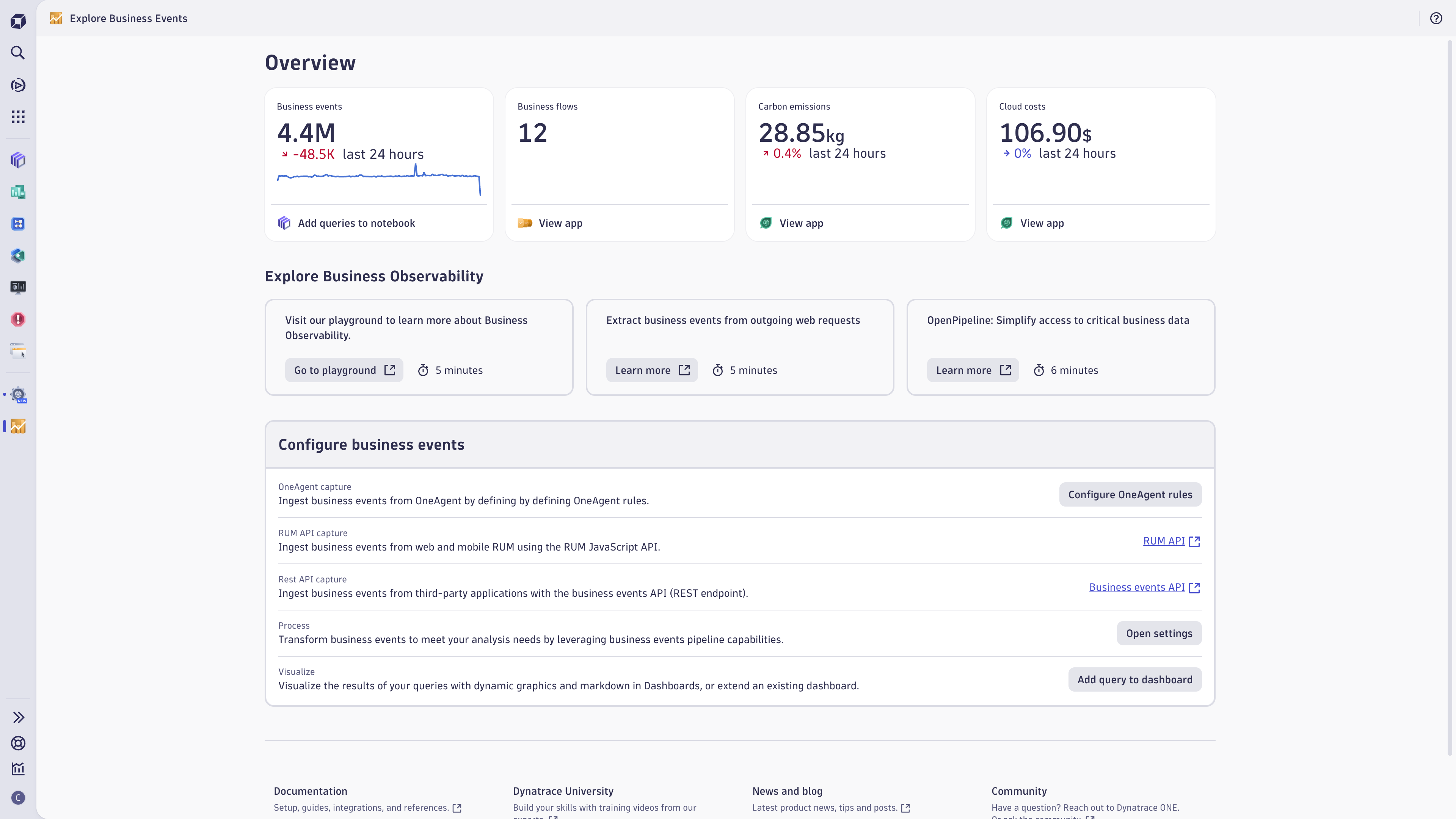
Task: Open the gear app marked NEW
Action: tap(19, 395)
